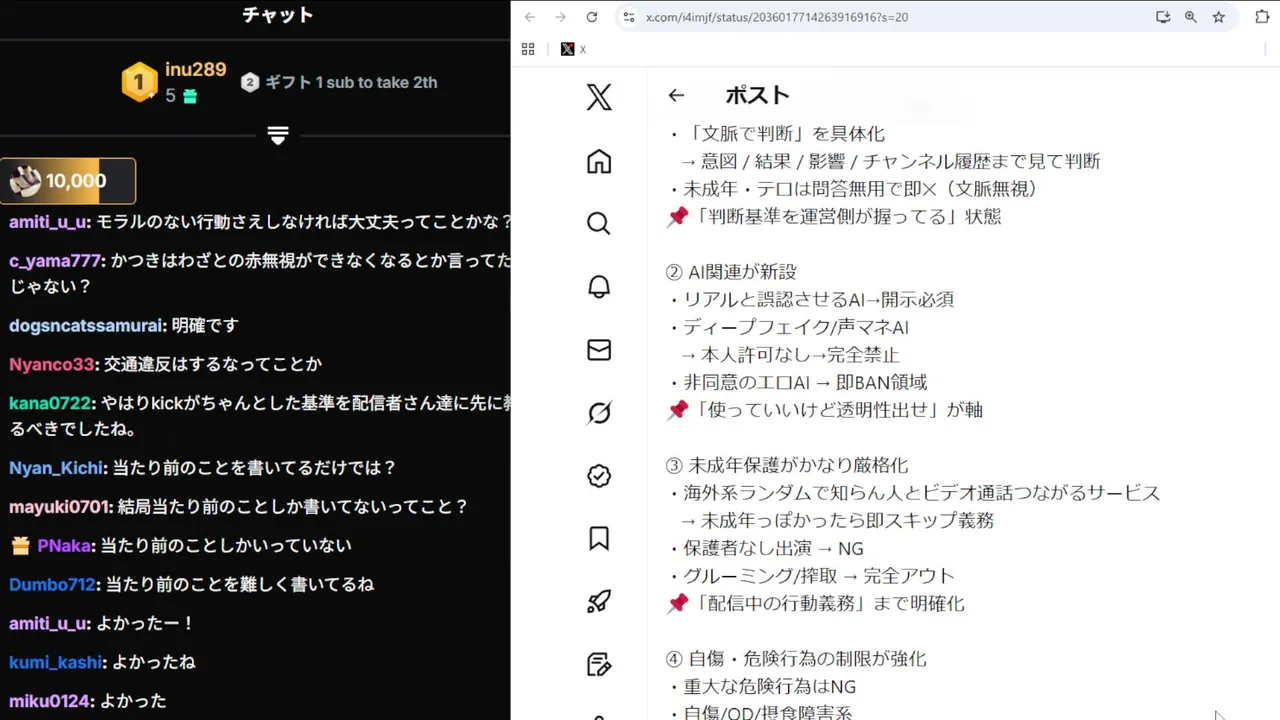This screenshot has height=720, width=1280.
Task: Open the username miku0124 in chat
Action: 50,702
